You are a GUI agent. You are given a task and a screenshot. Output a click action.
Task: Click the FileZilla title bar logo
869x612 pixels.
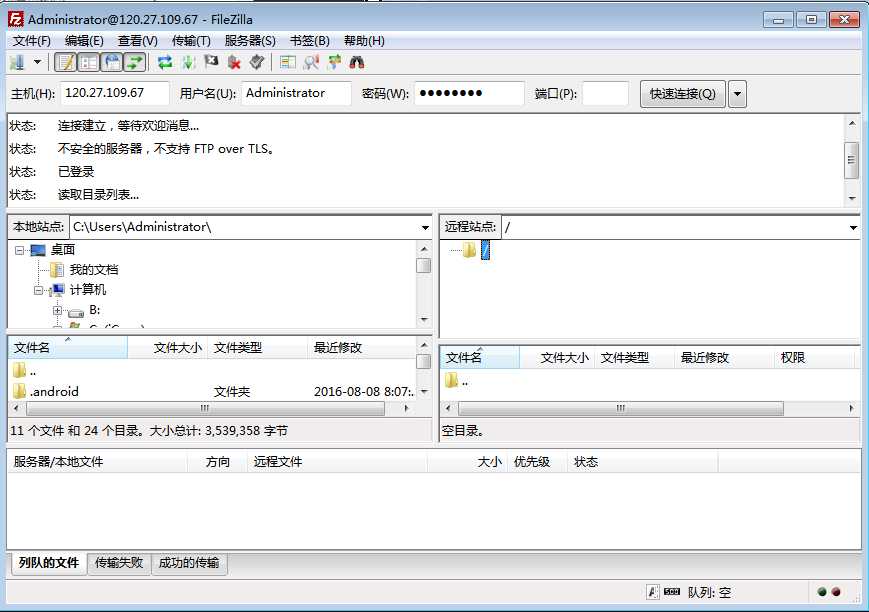[x=16, y=19]
